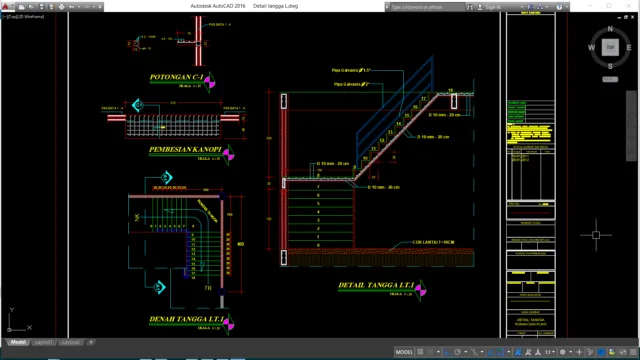Add a new layout with the plus tab
The height and width of the screenshot is (360, 640).
coord(91,342)
